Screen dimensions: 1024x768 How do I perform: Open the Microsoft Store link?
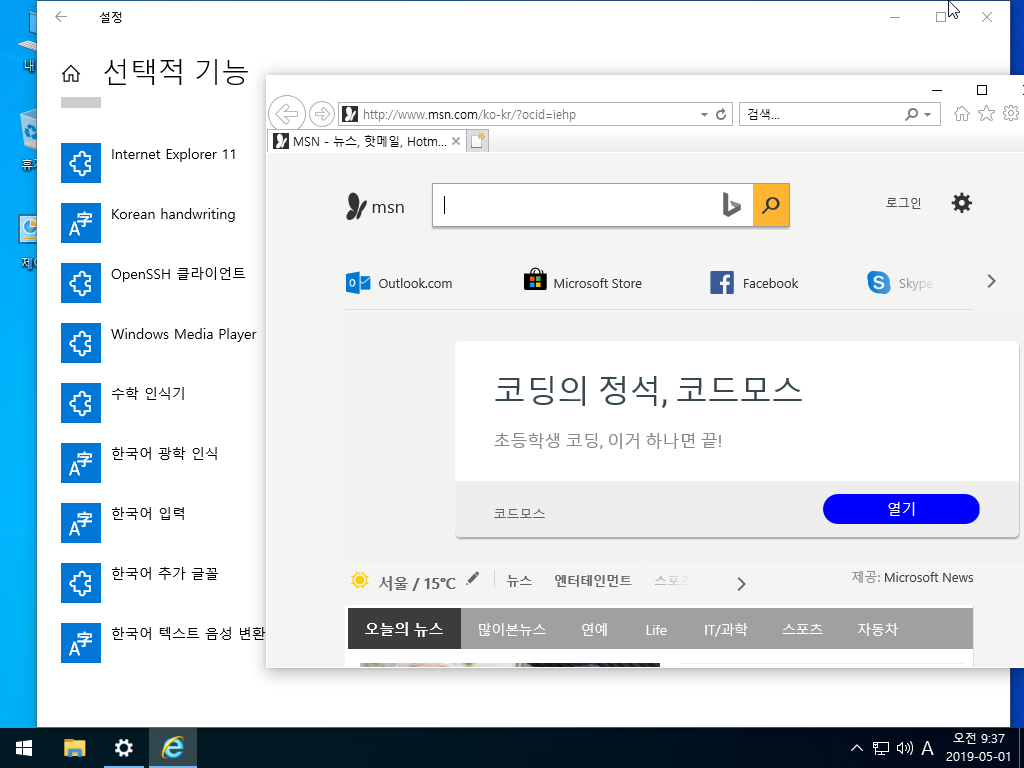(583, 281)
